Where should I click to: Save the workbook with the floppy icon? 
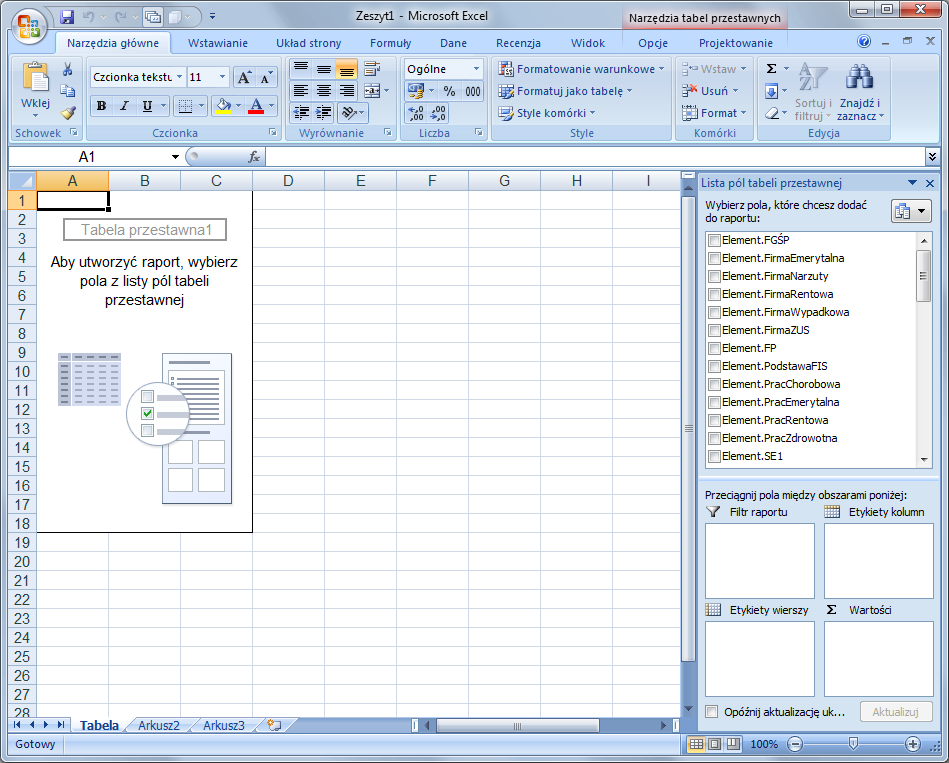(67, 16)
